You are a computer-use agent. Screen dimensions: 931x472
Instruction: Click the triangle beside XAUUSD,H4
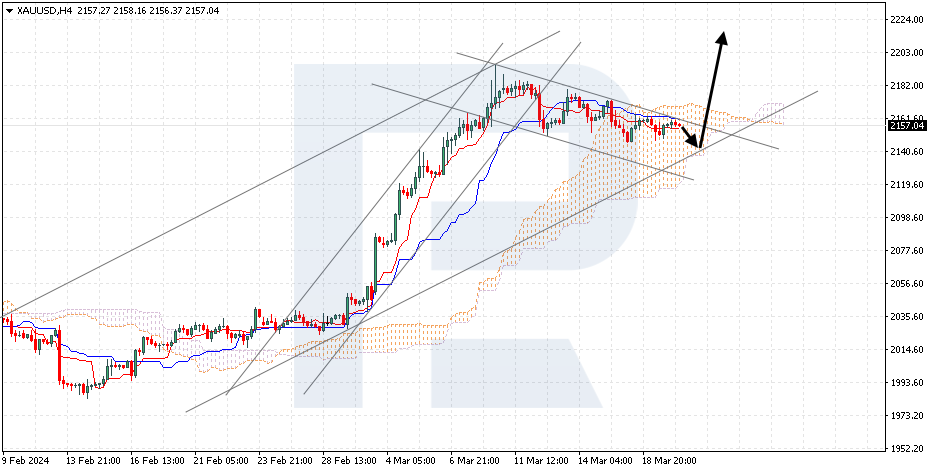pos(8,10)
